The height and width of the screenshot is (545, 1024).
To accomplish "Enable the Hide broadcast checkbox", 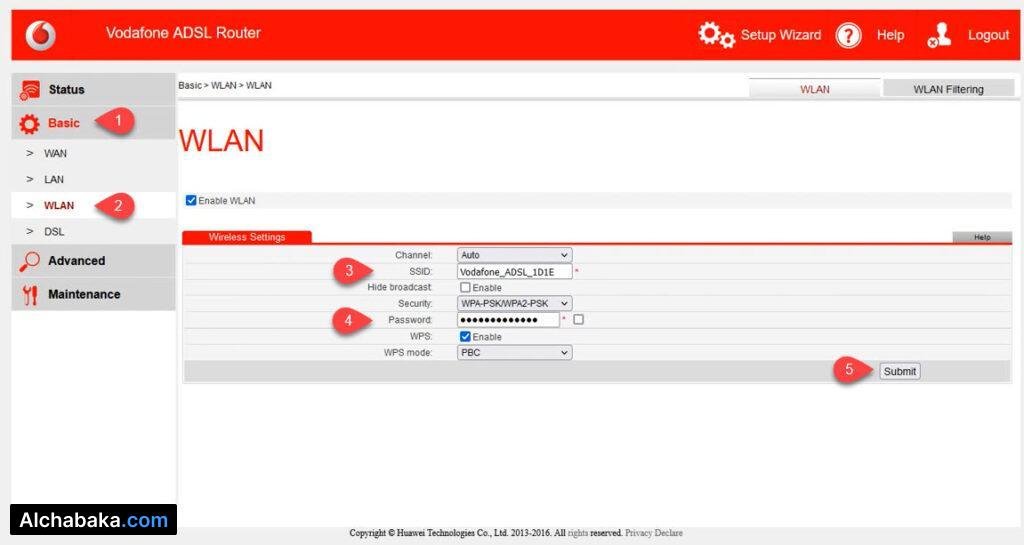I will [465, 288].
